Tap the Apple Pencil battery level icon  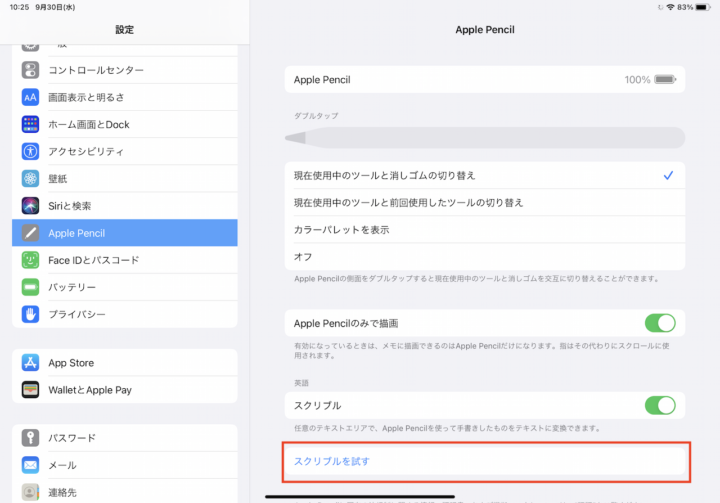point(665,79)
